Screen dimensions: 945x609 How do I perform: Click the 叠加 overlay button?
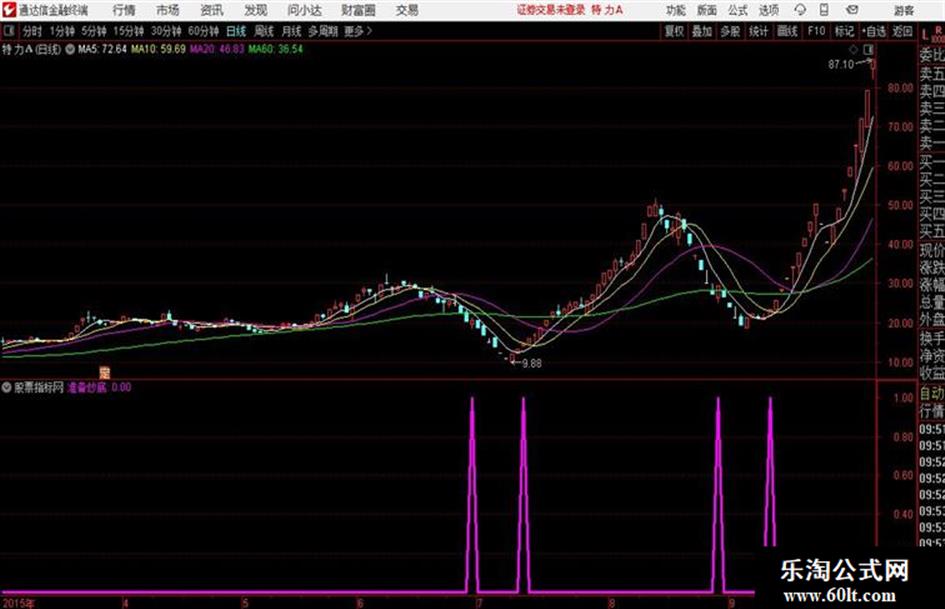click(x=702, y=31)
